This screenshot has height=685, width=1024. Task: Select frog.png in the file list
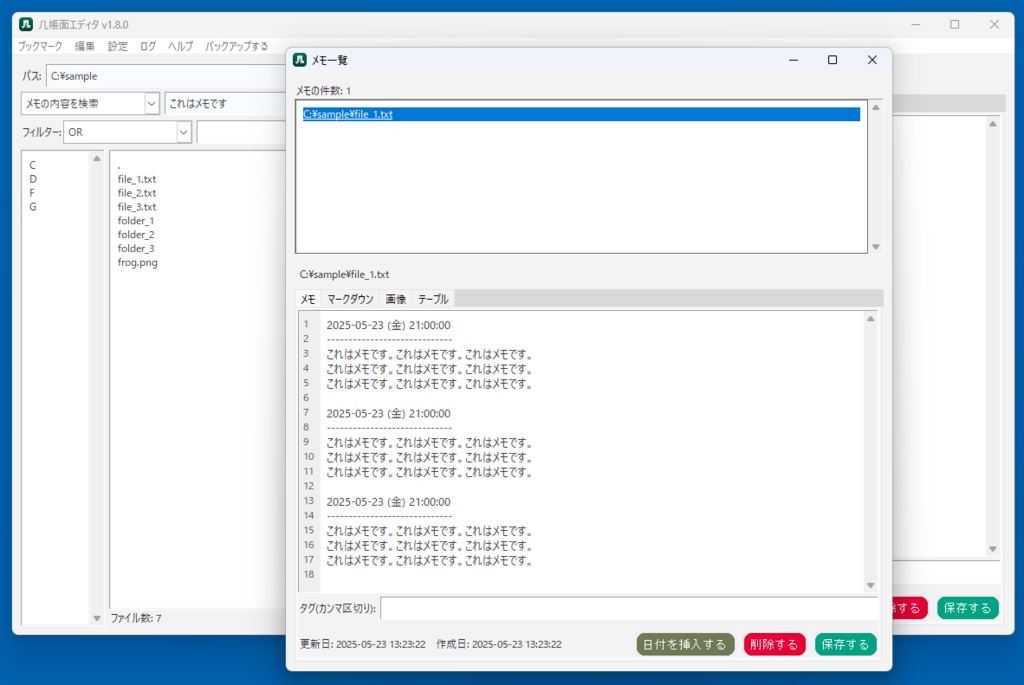[x=137, y=263]
